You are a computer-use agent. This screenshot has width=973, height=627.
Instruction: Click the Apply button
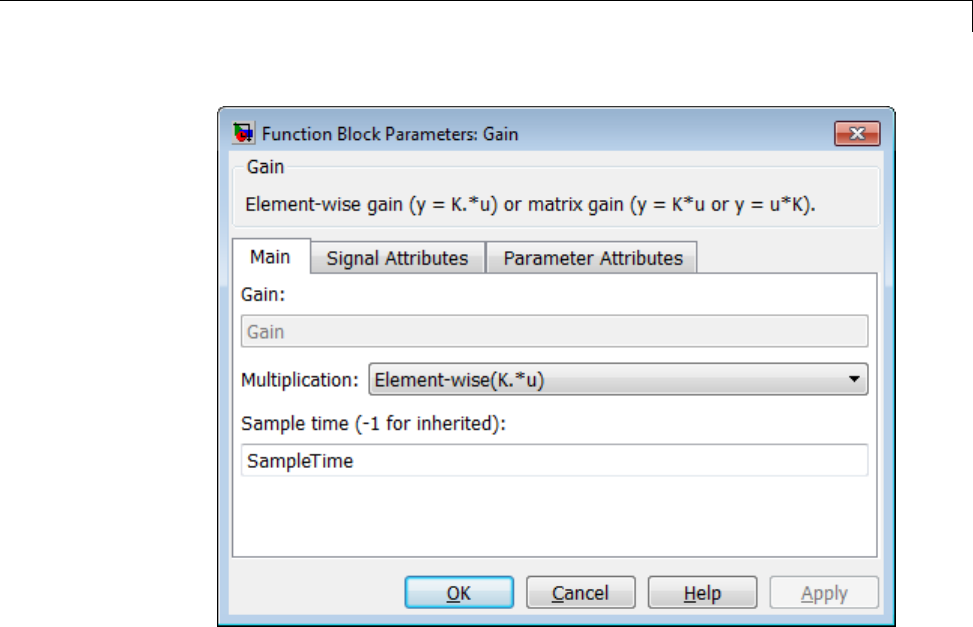pos(824,593)
